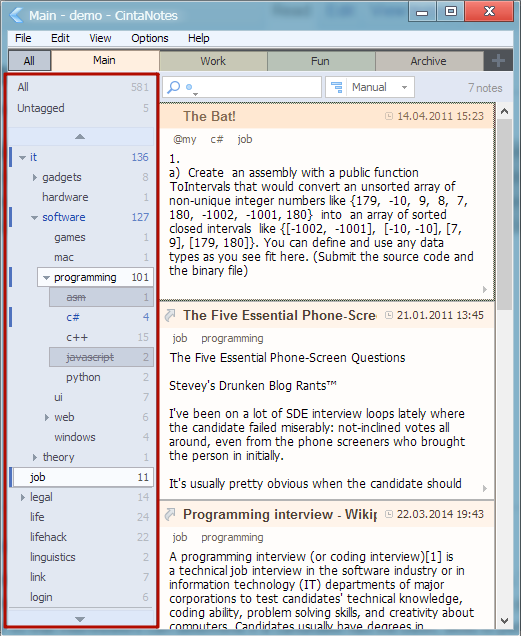Click the clock icon beside 22.03.2014 date
Viewport: 521px width, 636px height.
[389, 514]
